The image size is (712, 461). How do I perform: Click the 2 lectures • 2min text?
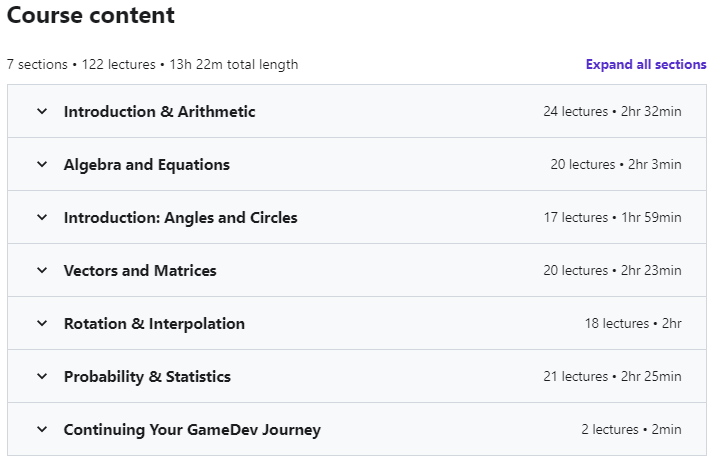coord(631,430)
